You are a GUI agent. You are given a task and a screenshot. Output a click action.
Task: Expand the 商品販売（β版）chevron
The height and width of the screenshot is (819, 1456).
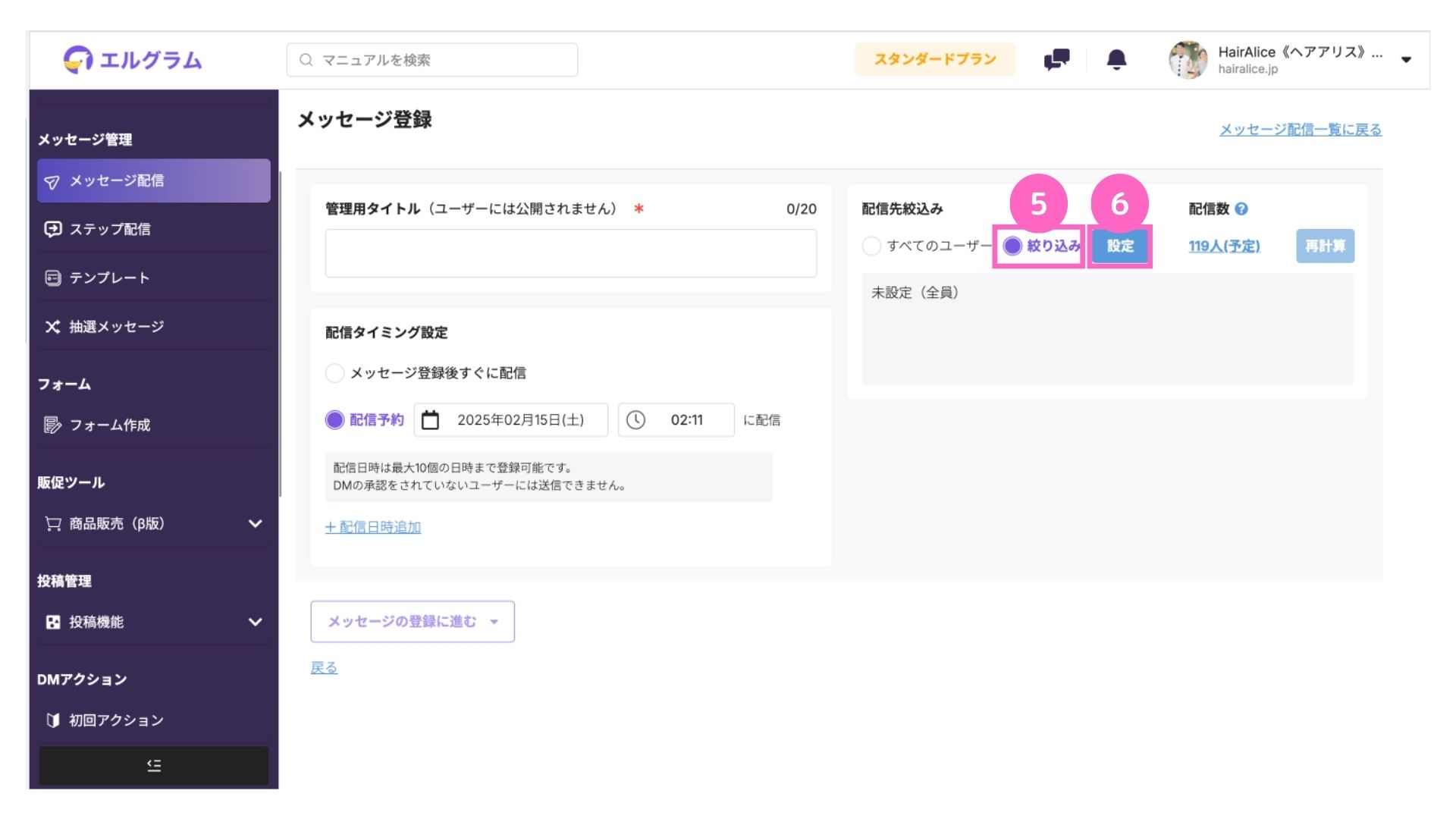pos(256,523)
